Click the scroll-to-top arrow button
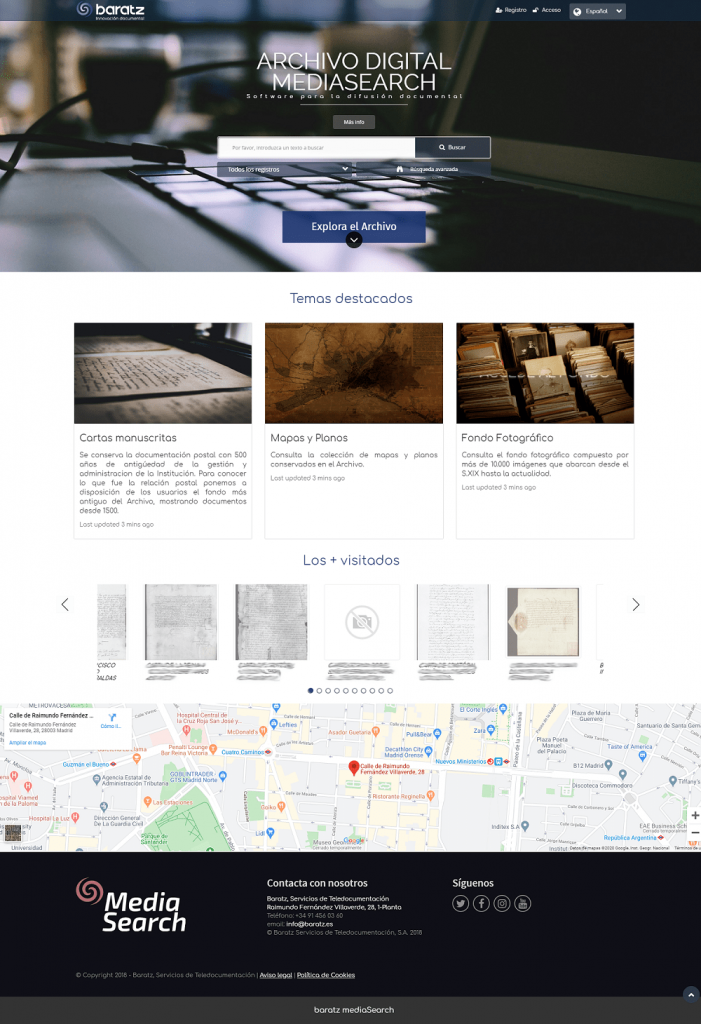Viewport: 701px width, 1024px height. pos(689,994)
